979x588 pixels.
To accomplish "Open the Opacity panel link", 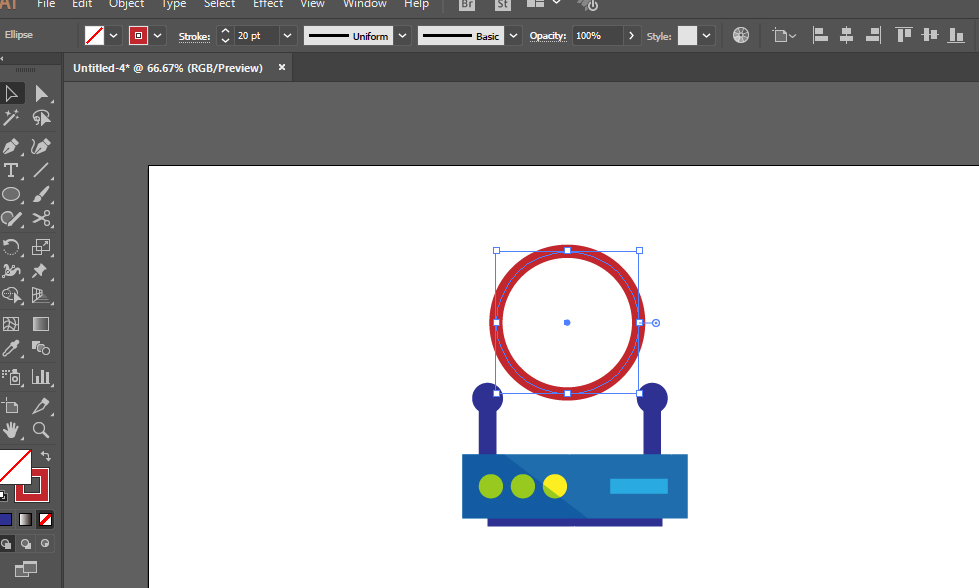I will (548, 36).
